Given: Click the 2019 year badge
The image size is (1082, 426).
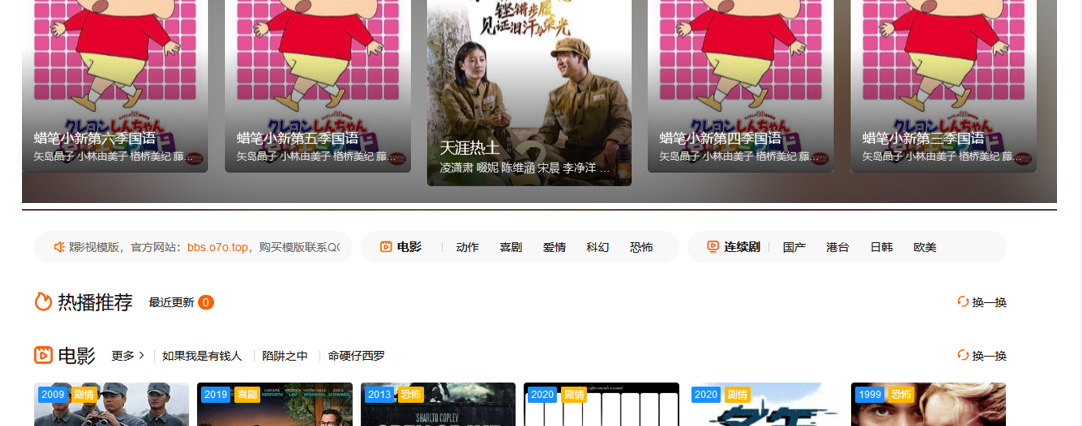Looking at the screenshot, I should (216, 395).
